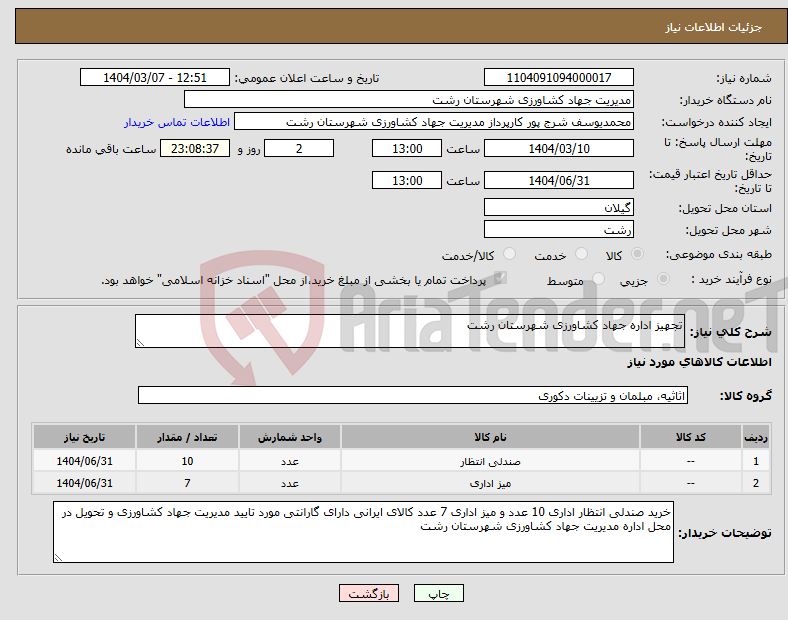
Task: Select the جزیی purchase type radio
Action: pyautogui.click(x=663, y=278)
